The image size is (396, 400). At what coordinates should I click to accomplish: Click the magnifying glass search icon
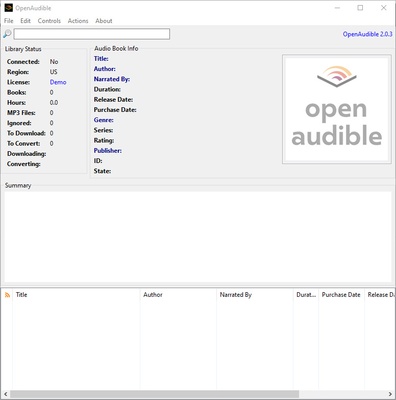tap(7, 34)
